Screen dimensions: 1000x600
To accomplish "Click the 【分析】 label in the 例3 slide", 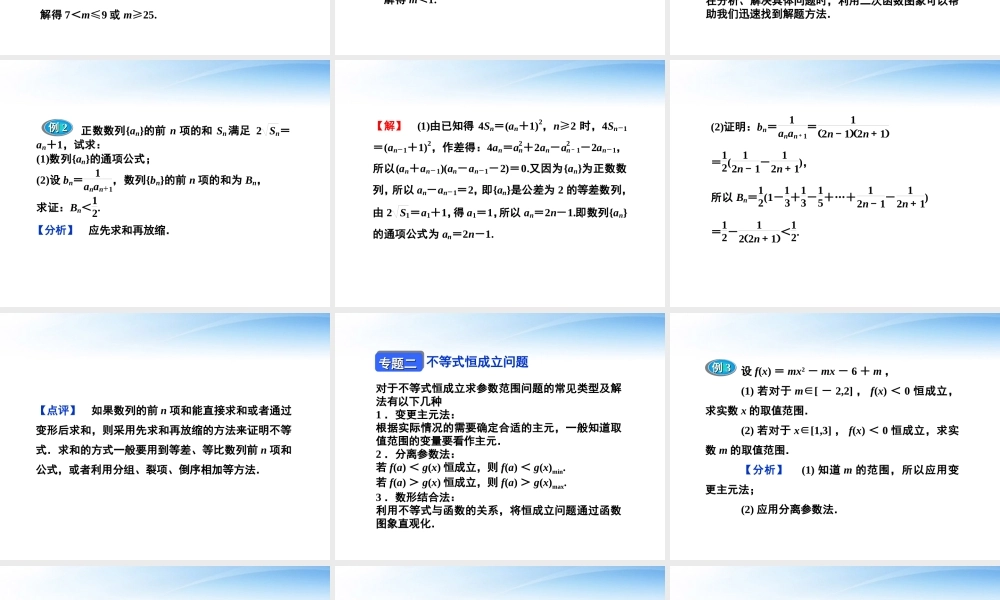I will [x=763, y=470].
